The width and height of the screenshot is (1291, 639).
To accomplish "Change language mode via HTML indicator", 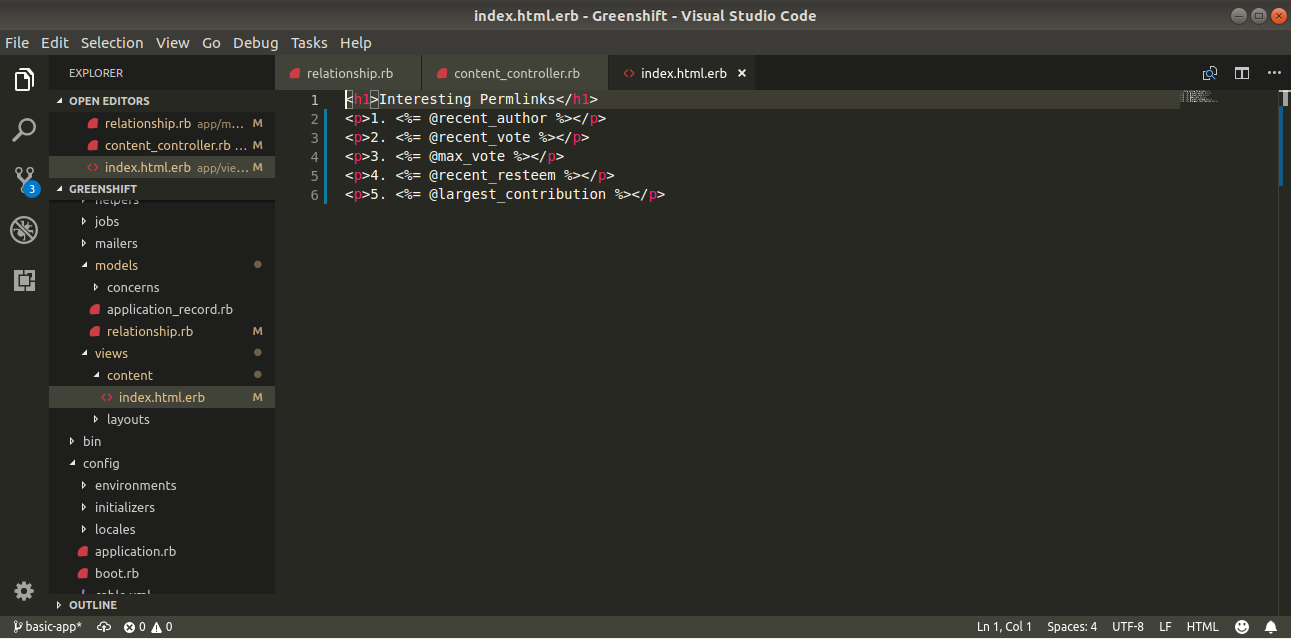I will (1202, 627).
